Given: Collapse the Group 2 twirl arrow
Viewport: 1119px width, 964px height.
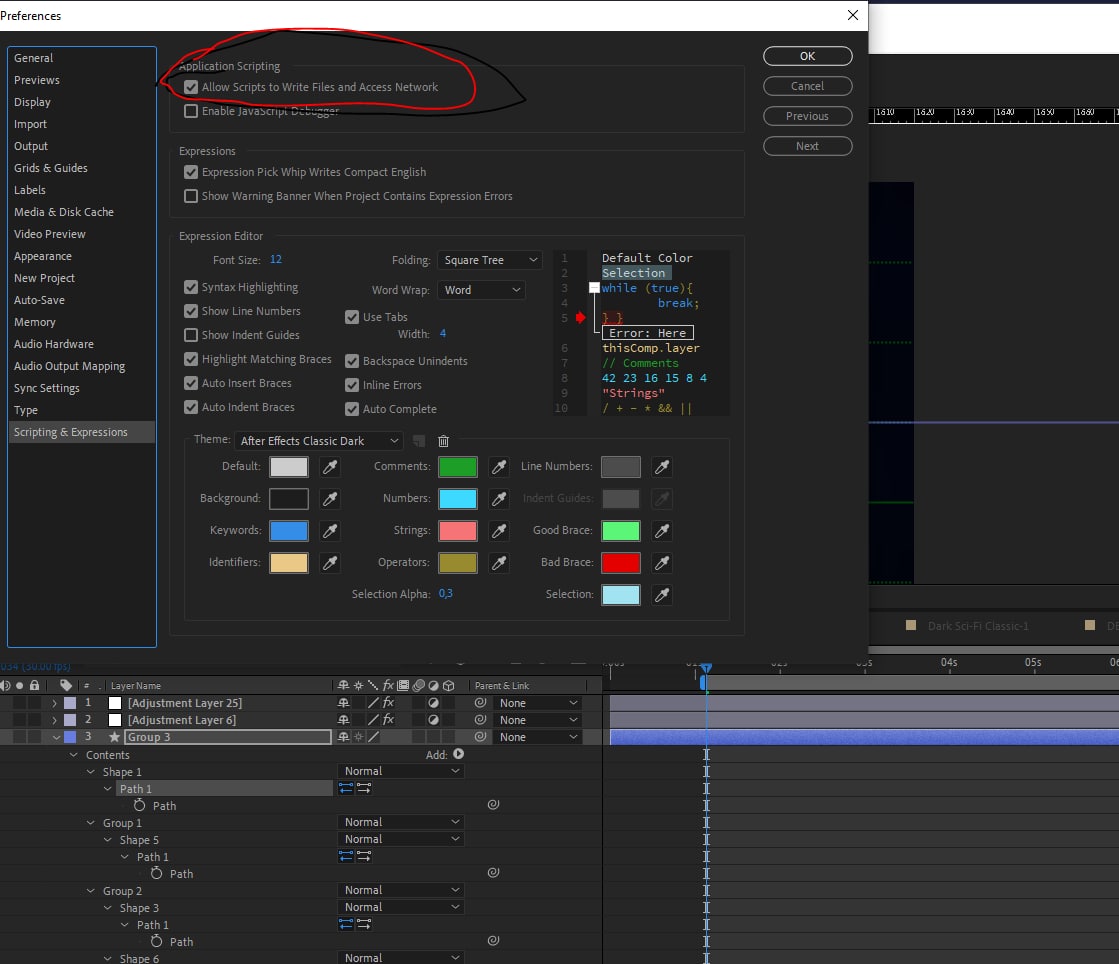Looking at the screenshot, I should click(91, 891).
